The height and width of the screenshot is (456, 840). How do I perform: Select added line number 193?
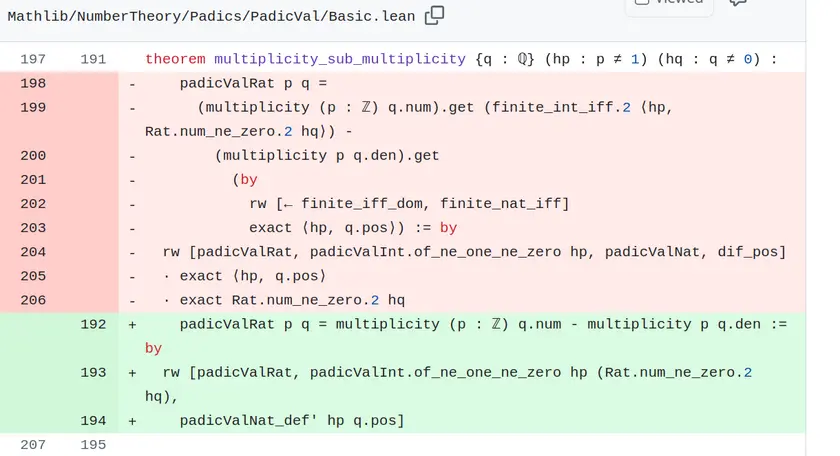93,372
